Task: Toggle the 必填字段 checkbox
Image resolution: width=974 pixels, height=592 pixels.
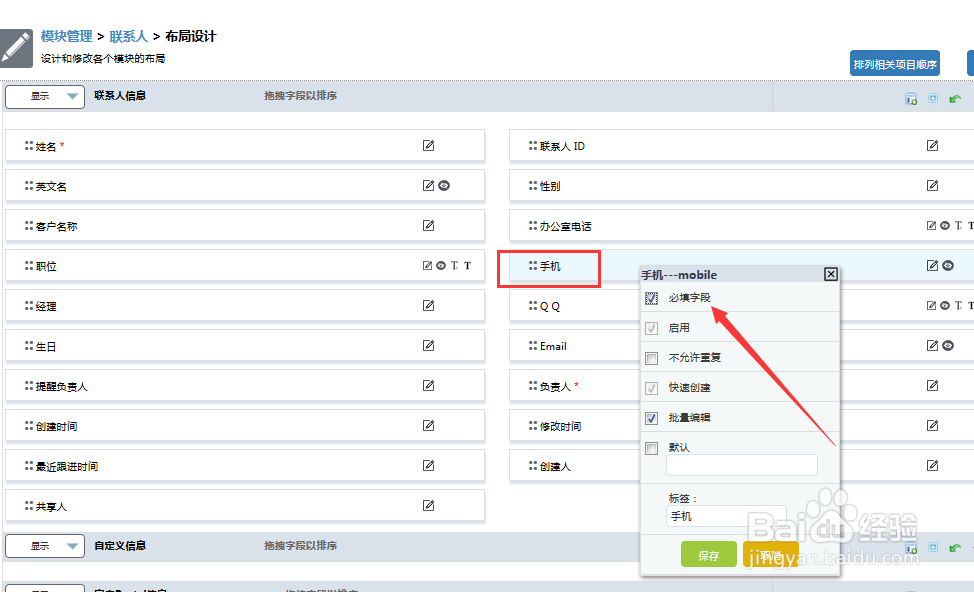Action: pos(652,299)
